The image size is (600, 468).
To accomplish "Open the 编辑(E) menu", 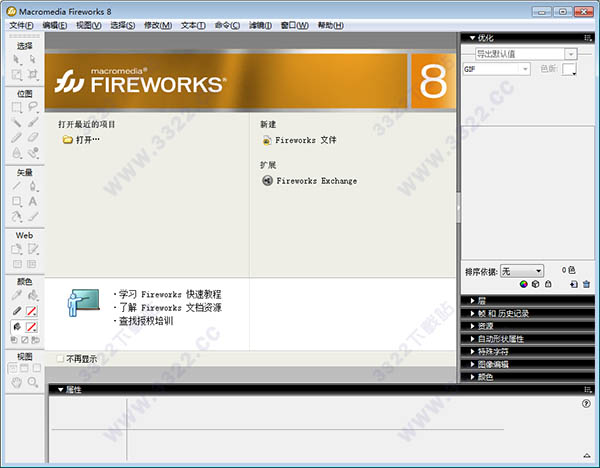I will pyautogui.click(x=55, y=25).
